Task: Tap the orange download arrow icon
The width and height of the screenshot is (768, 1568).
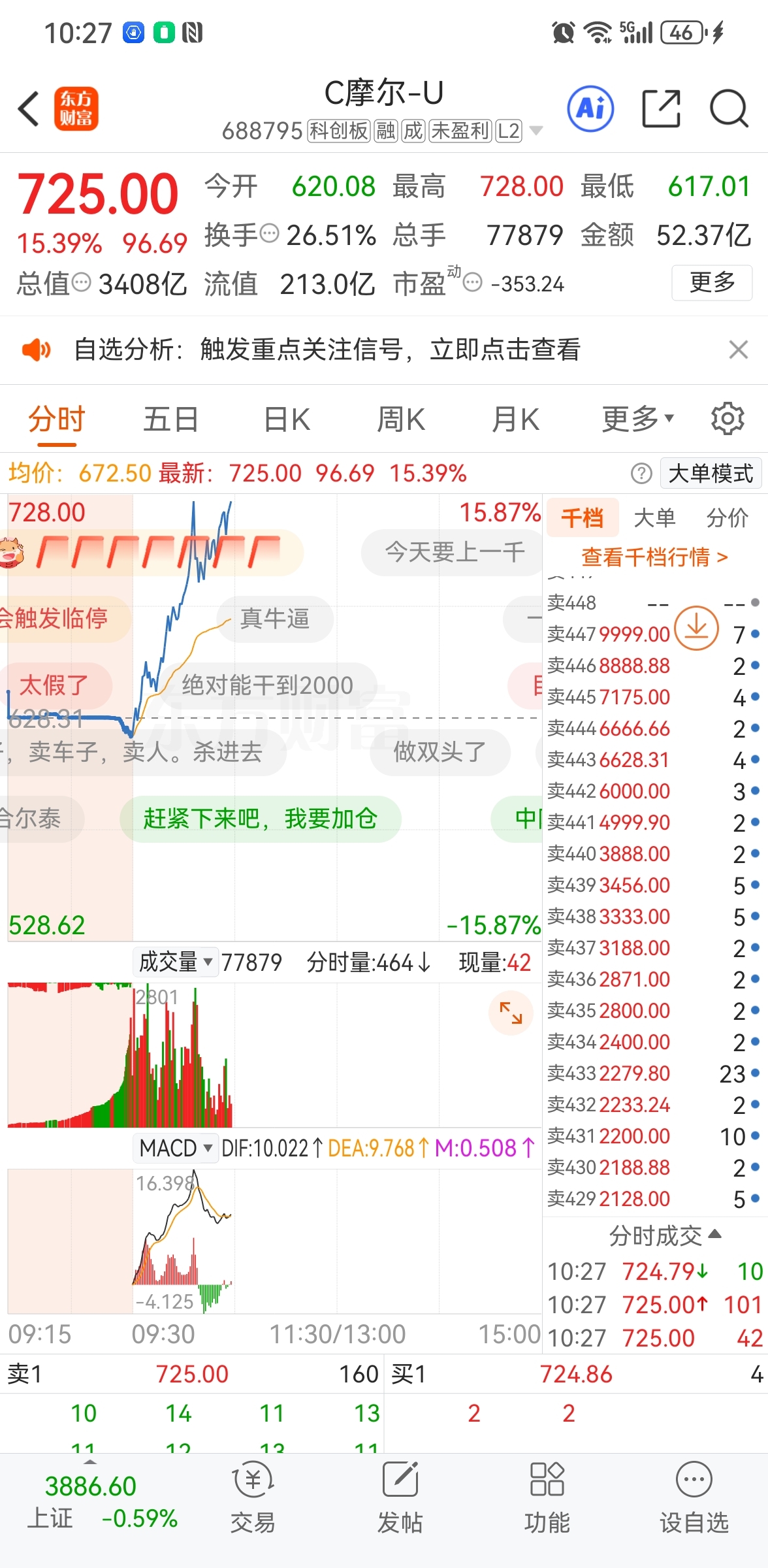Action: coord(696,629)
